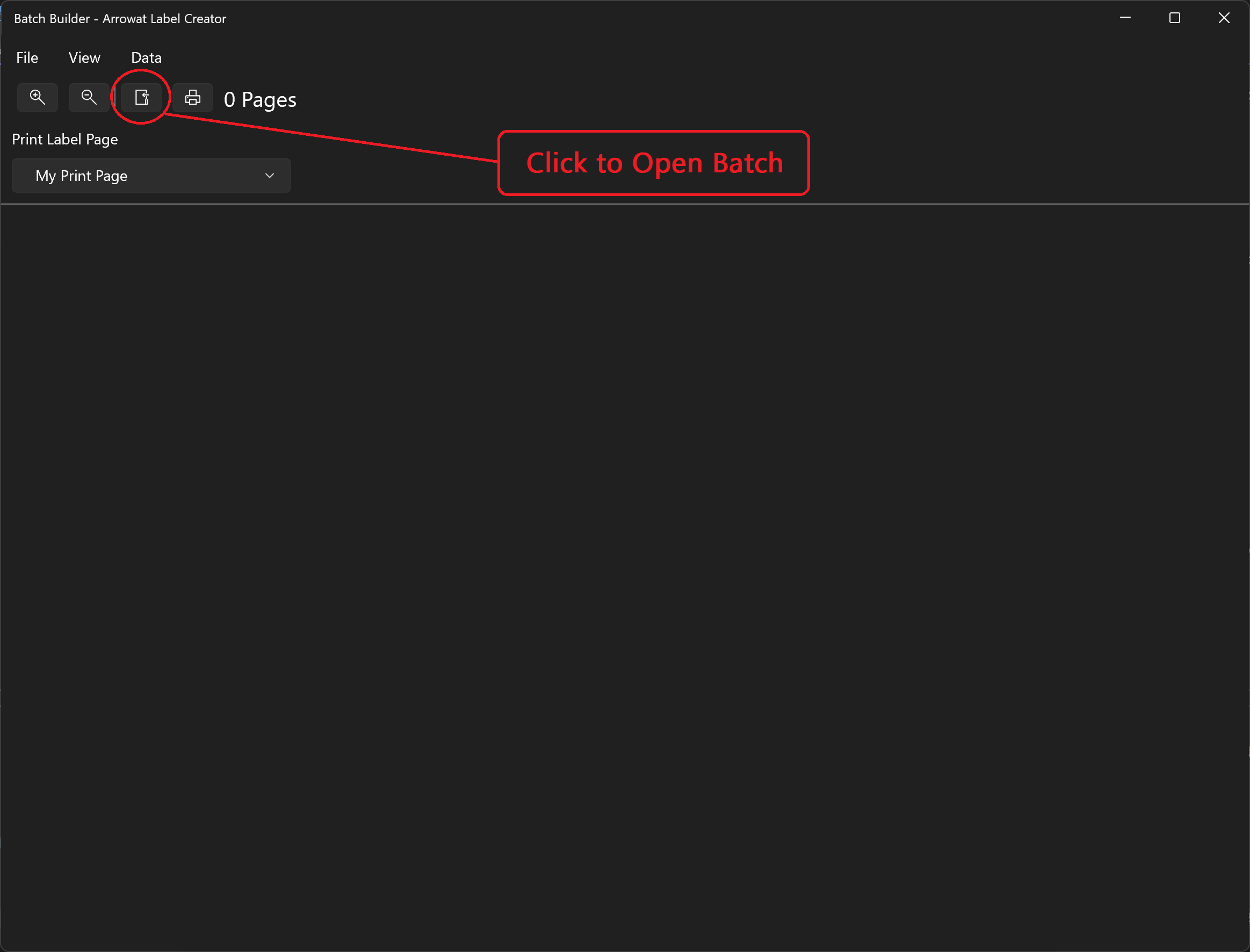The height and width of the screenshot is (952, 1250).
Task: Select the My Print Page option
Action: [x=151, y=175]
